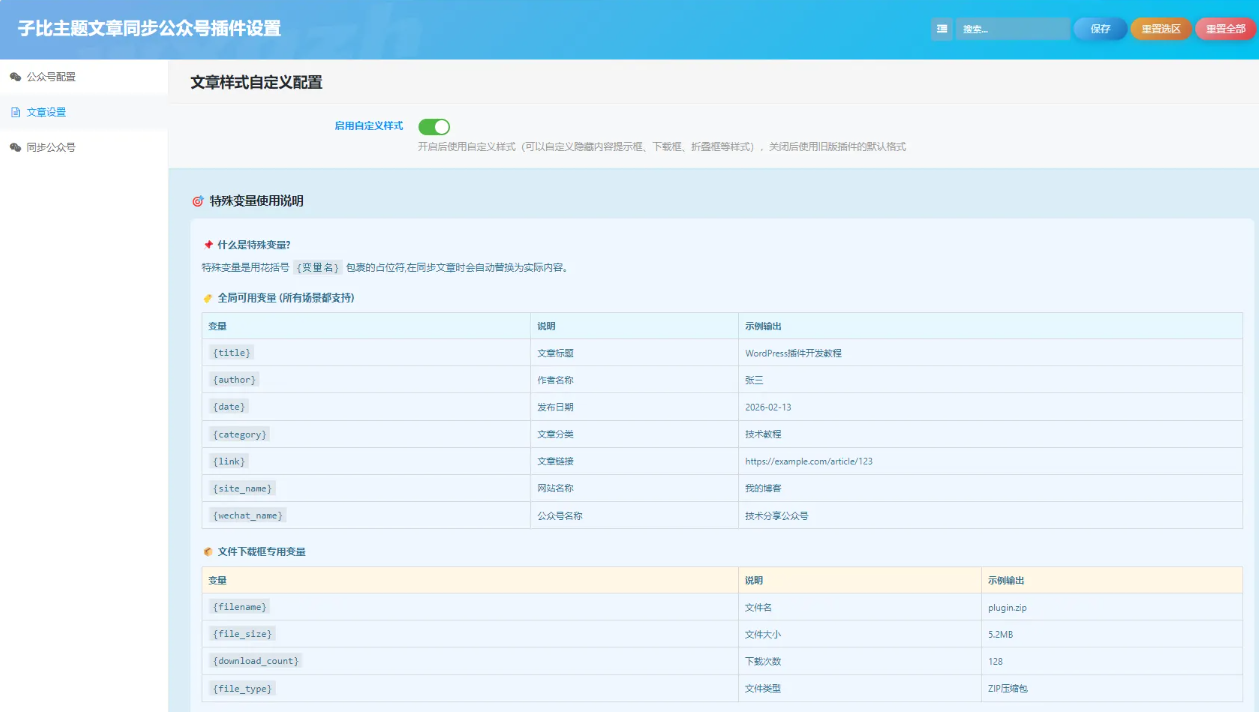This screenshot has height=712, width=1259.
Task: Click the WordPress插件开发教程 example cell
Action: (x=990, y=353)
